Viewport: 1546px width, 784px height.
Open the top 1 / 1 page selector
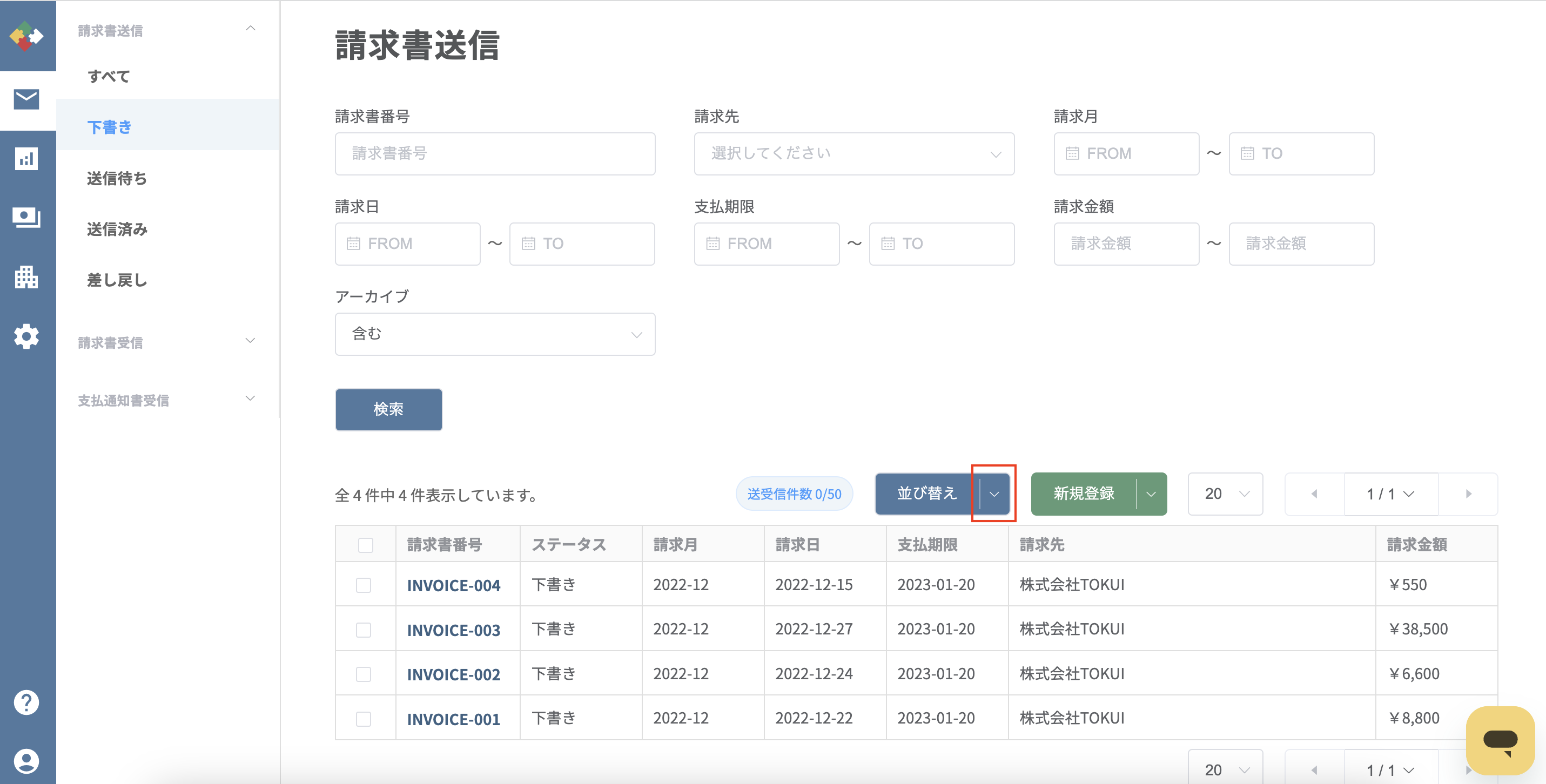(1391, 494)
